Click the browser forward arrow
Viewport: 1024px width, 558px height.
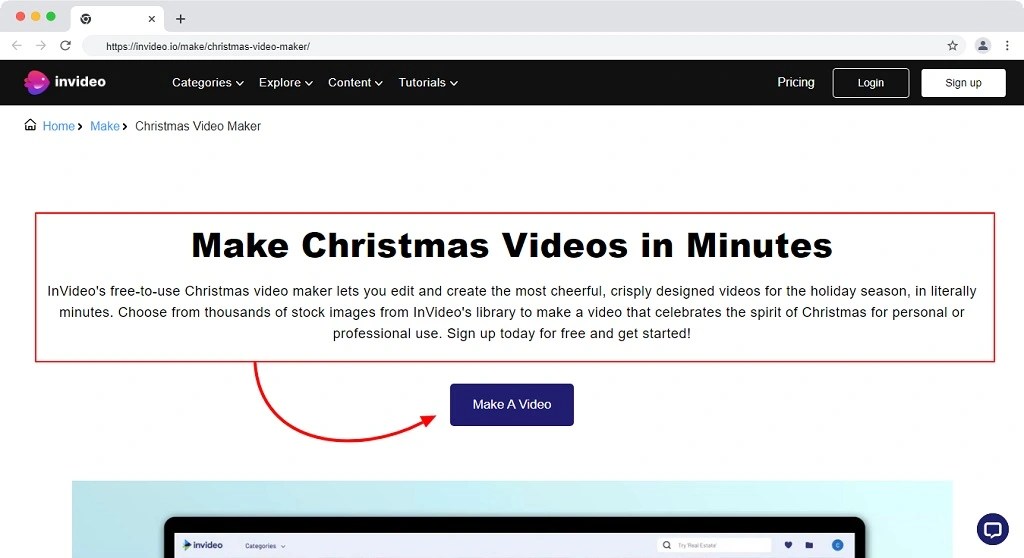[40, 46]
